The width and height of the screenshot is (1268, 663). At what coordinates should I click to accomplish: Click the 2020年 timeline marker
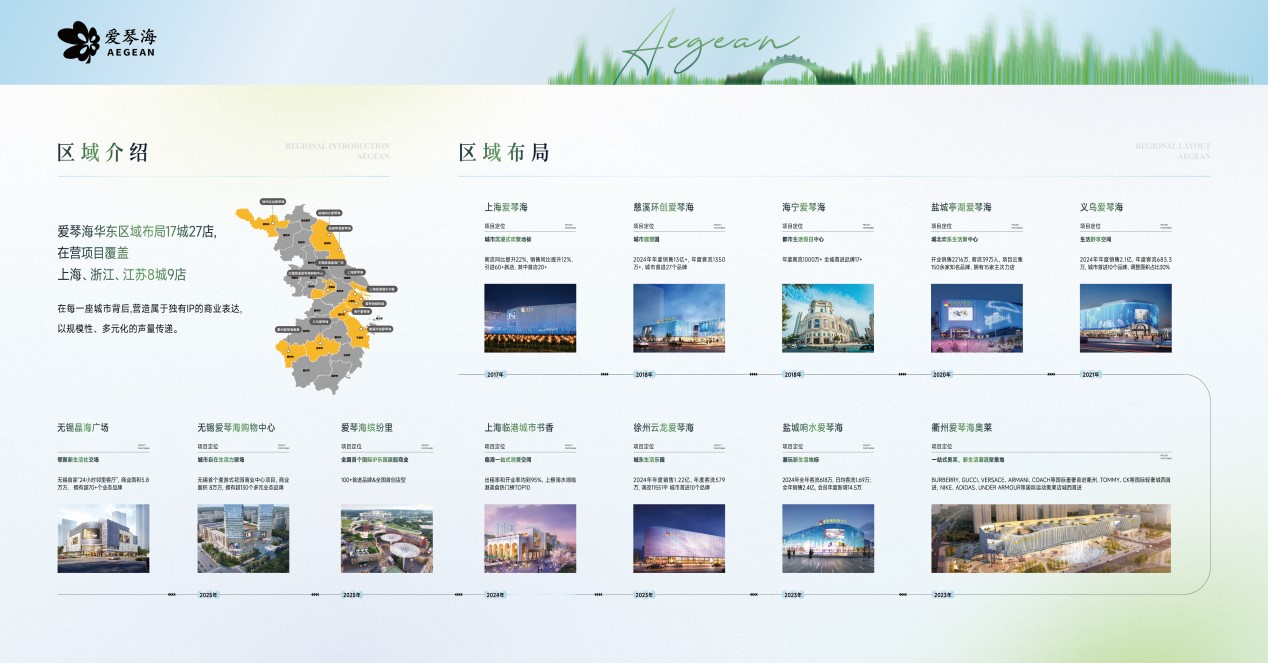(x=942, y=375)
